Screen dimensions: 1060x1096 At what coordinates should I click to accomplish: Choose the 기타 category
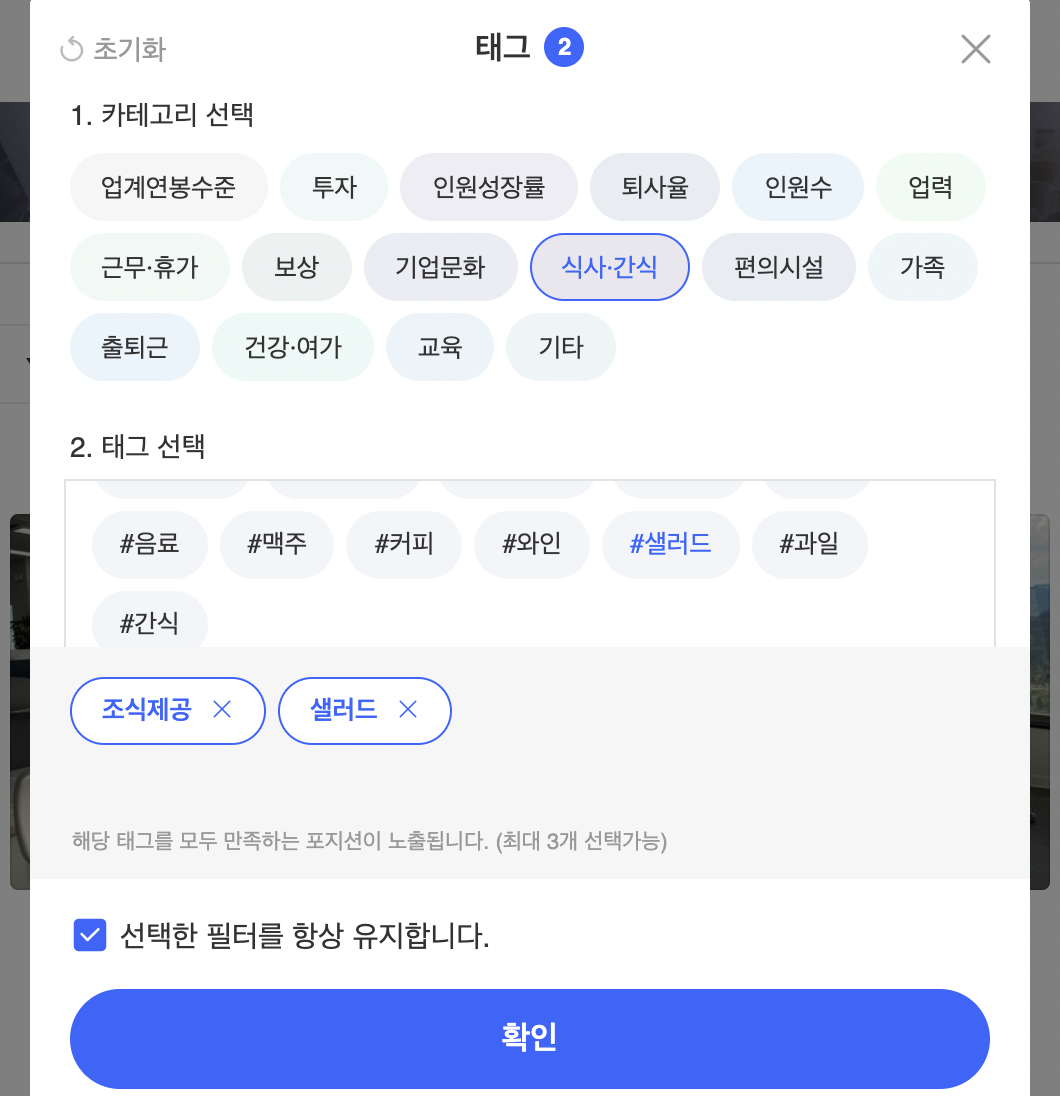point(561,347)
